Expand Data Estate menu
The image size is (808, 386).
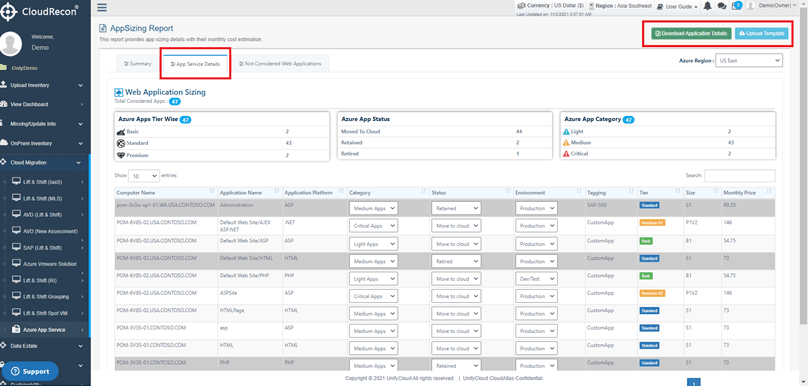click(44, 346)
